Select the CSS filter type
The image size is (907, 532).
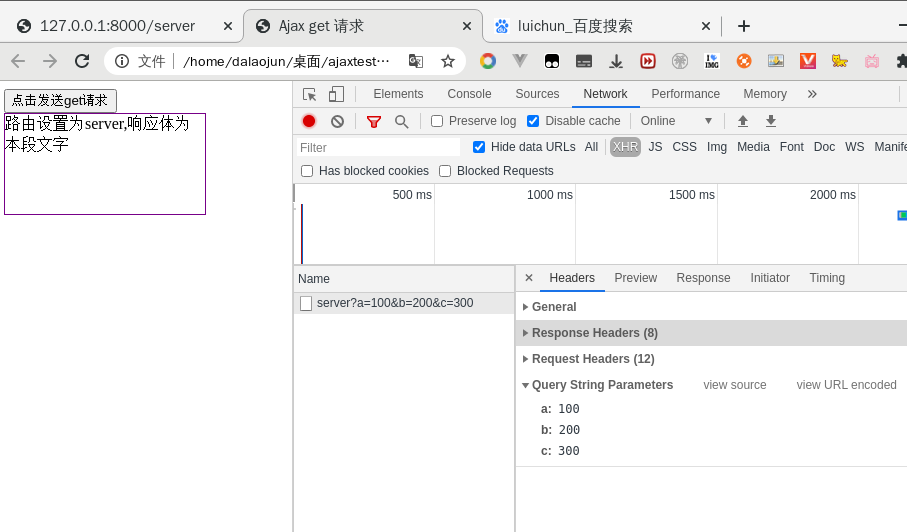684,147
